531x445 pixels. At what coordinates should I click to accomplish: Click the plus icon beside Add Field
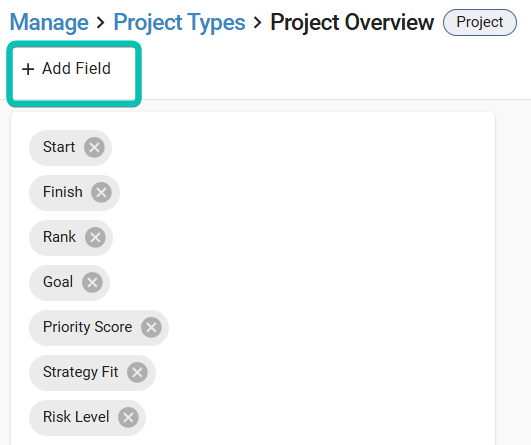click(x=28, y=69)
